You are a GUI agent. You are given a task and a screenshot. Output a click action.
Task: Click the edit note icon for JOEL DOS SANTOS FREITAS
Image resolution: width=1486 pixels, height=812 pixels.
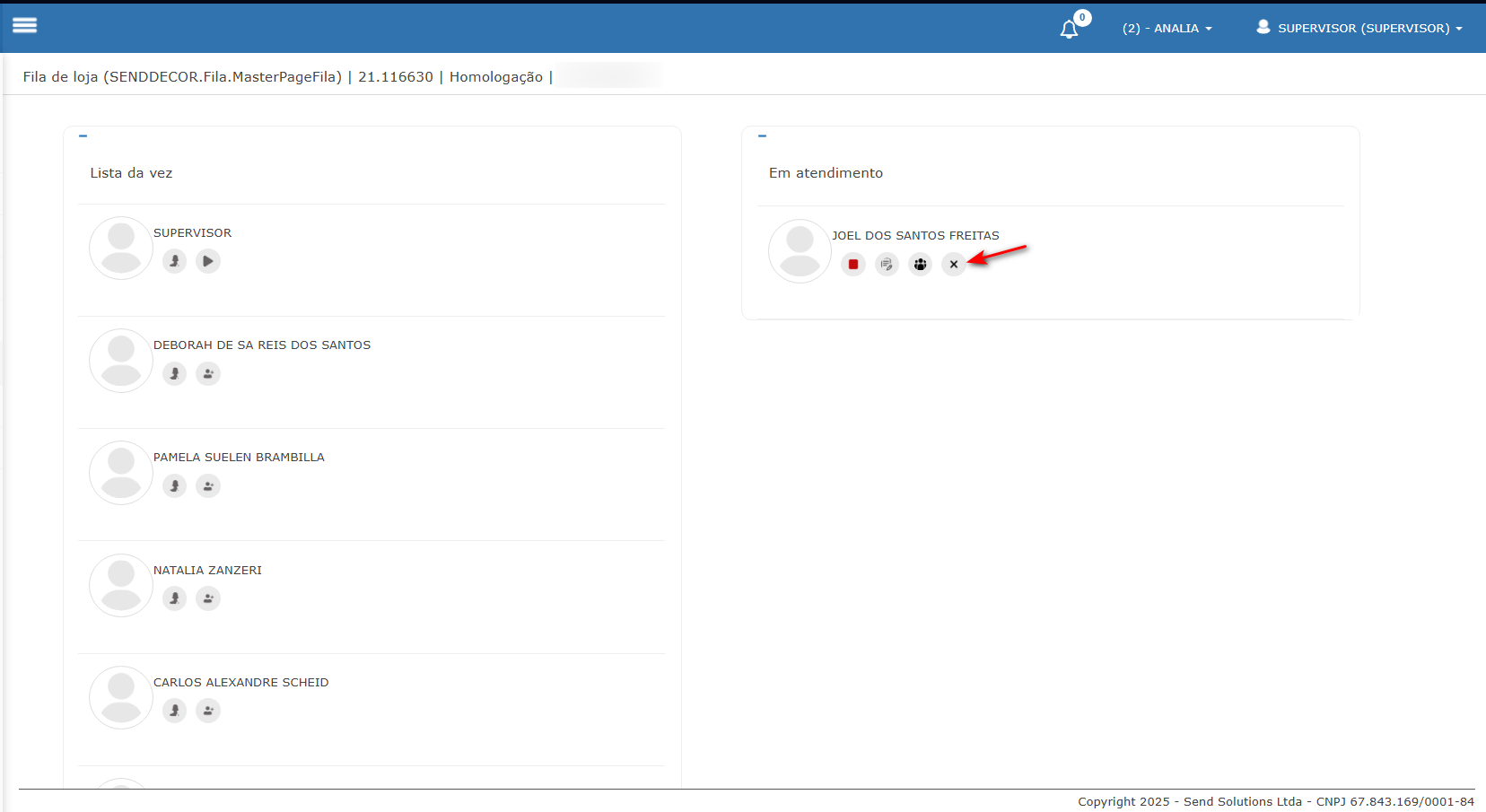coord(887,265)
